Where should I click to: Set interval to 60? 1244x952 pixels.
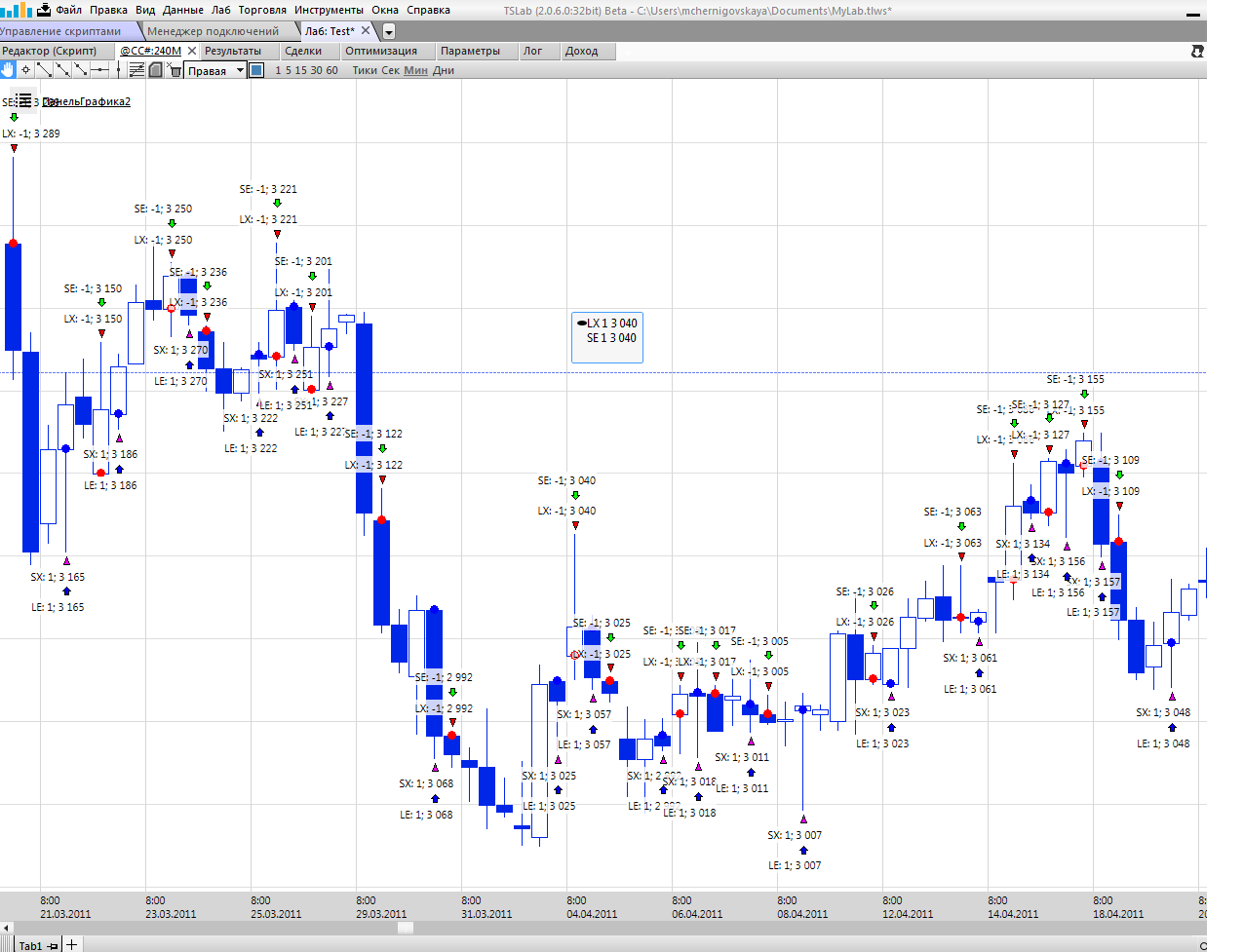click(331, 70)
